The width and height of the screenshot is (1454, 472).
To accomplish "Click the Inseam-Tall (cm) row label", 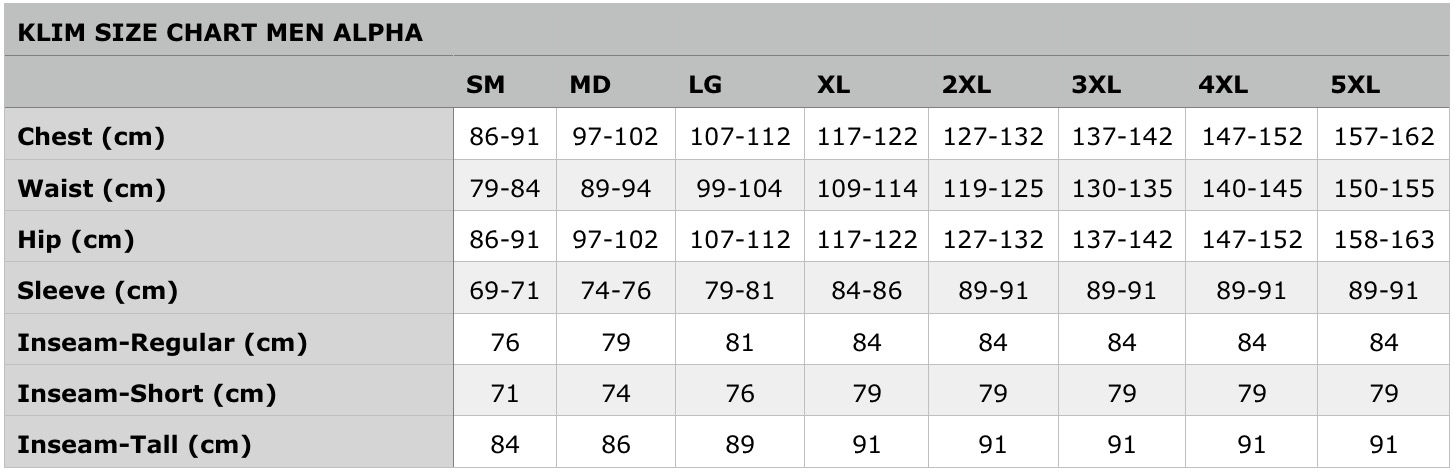I will click(x=134, y=445).
